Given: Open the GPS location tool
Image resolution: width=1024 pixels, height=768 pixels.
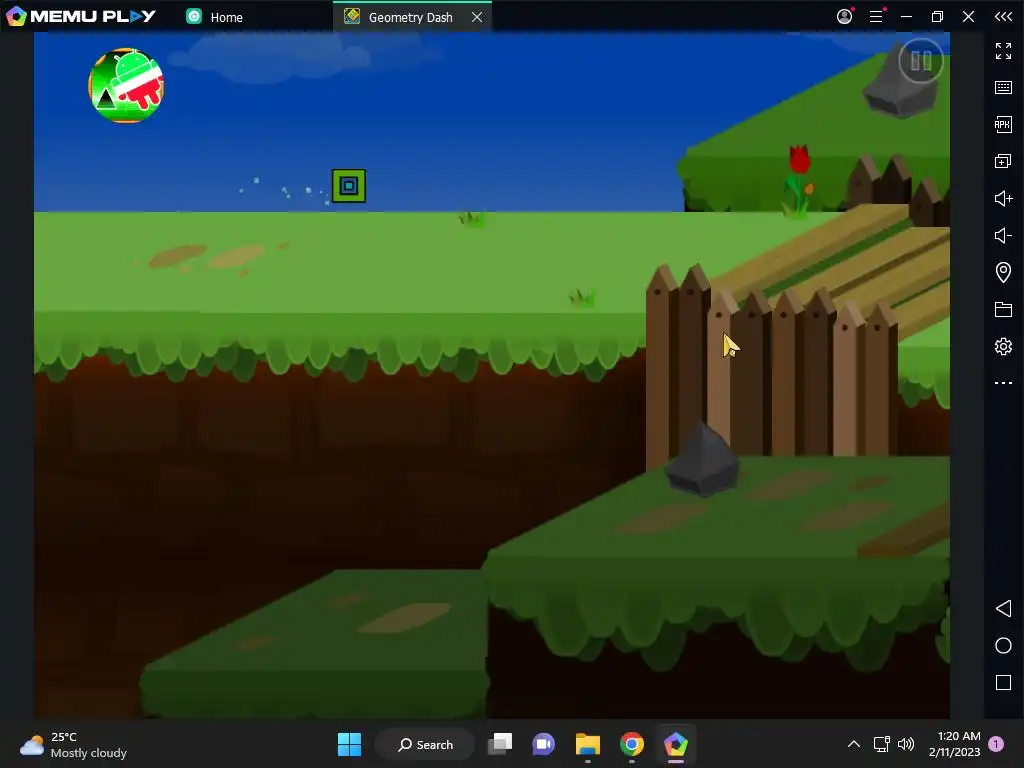Looking at the screenshot, I should pyautogui.click(x=1003, y=272).
